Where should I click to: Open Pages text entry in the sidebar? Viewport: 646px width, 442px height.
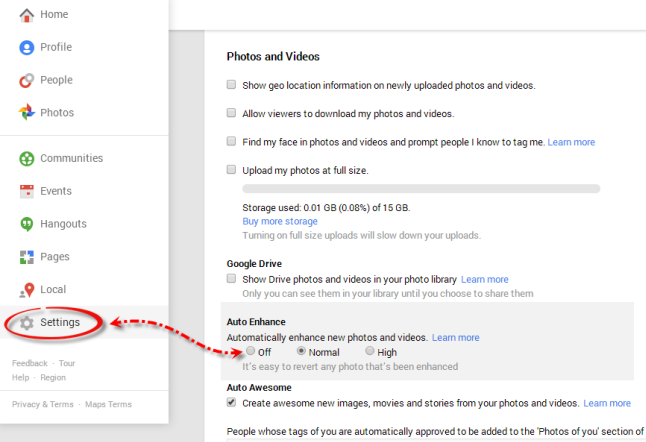[x=55, y=257]
